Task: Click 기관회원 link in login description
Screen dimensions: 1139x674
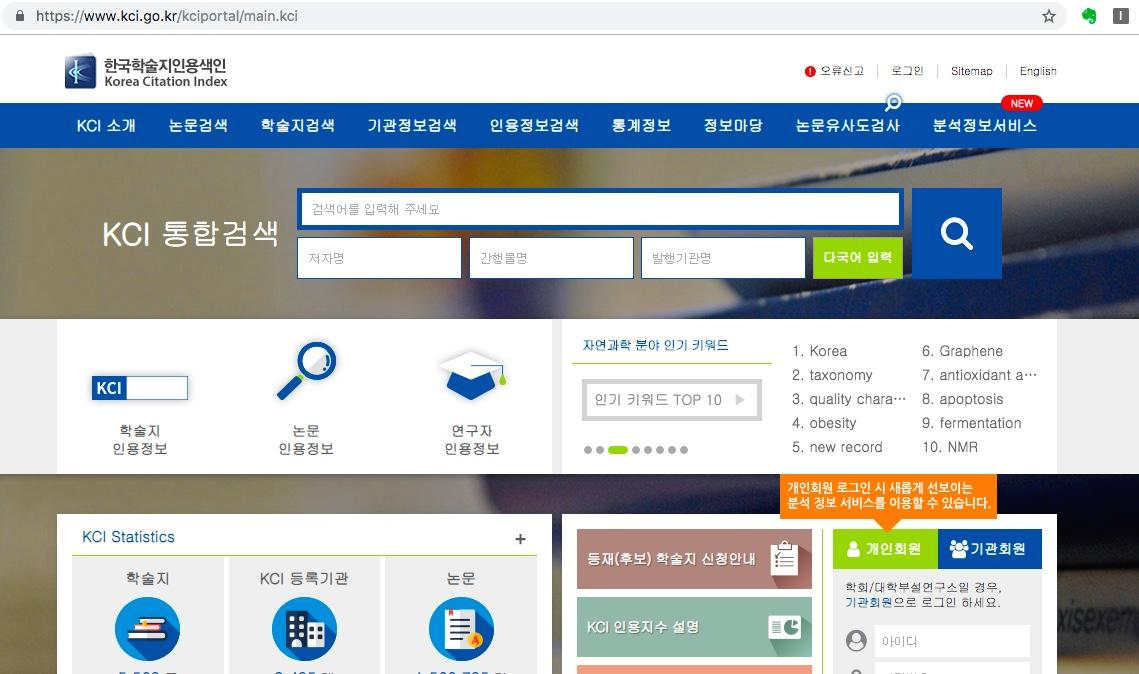Action: (x=869, y=603)
